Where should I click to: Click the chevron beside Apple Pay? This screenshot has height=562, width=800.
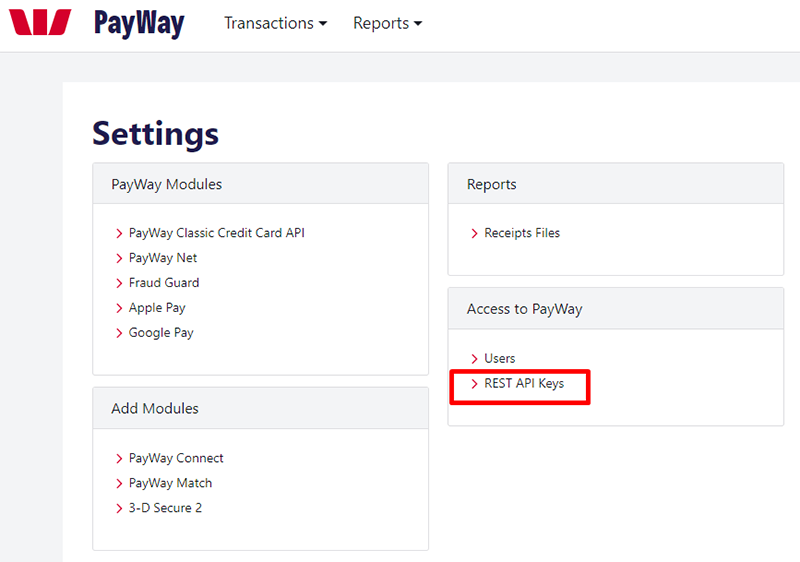pyautogui.click(x=119, y=309)
